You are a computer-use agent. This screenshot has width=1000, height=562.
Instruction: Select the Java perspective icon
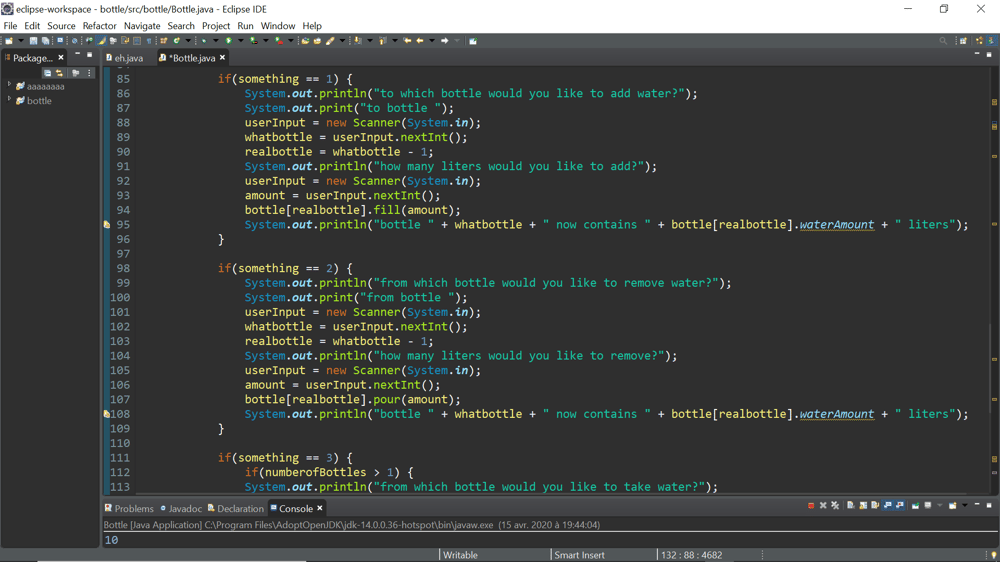point(991,41)
